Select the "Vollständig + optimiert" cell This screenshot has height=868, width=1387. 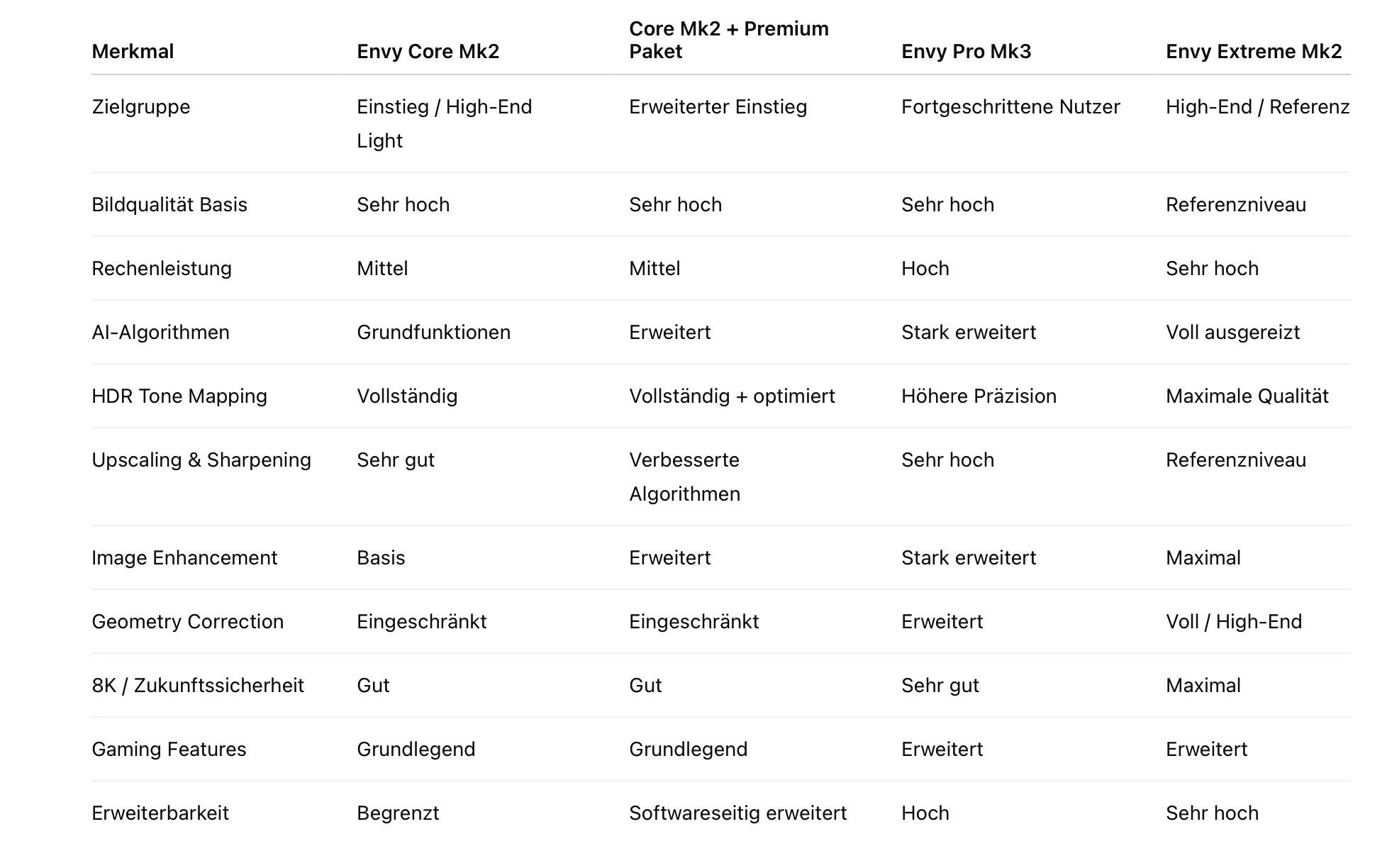click(732, 396)
